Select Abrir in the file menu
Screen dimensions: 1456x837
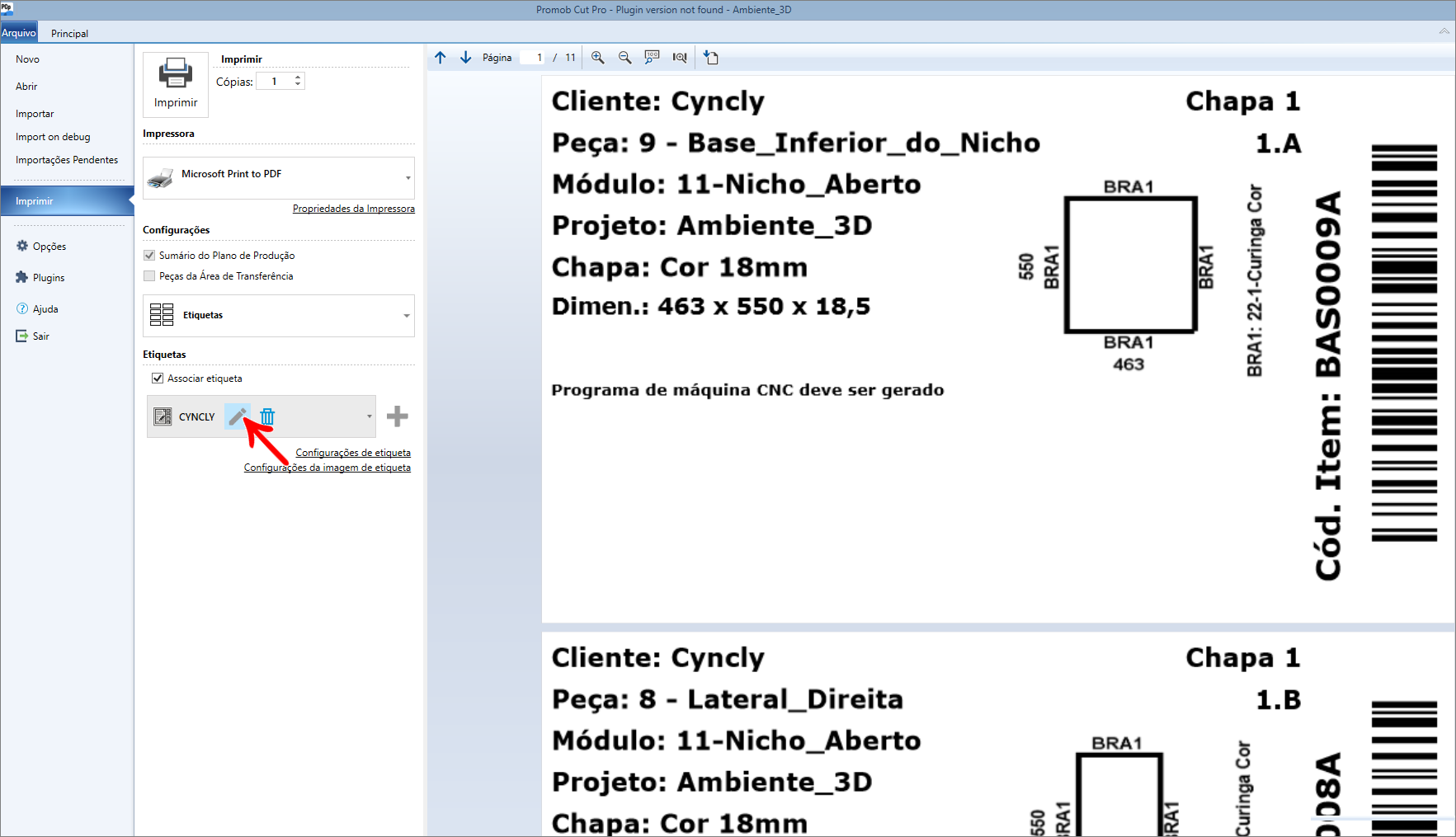click(x=26, y=87)
